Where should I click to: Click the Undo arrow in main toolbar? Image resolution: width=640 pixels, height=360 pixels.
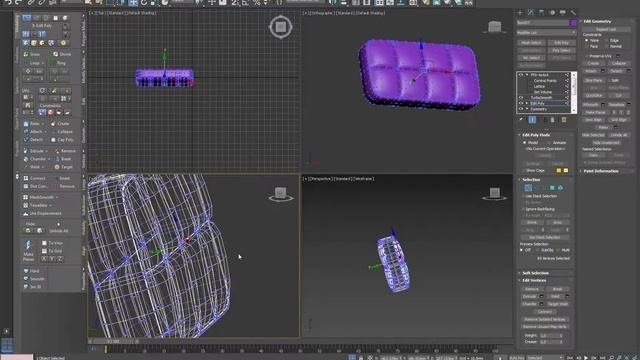point(8,2)
